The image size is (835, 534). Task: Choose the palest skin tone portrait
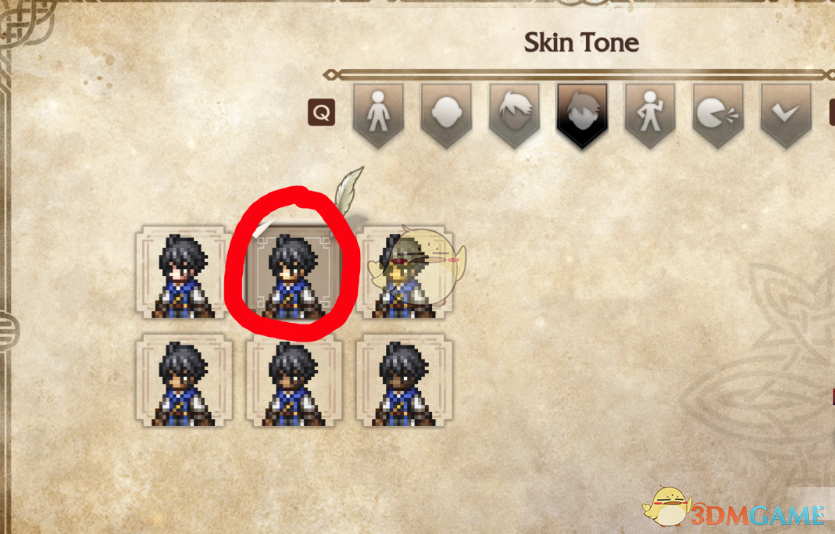[183, 273]
